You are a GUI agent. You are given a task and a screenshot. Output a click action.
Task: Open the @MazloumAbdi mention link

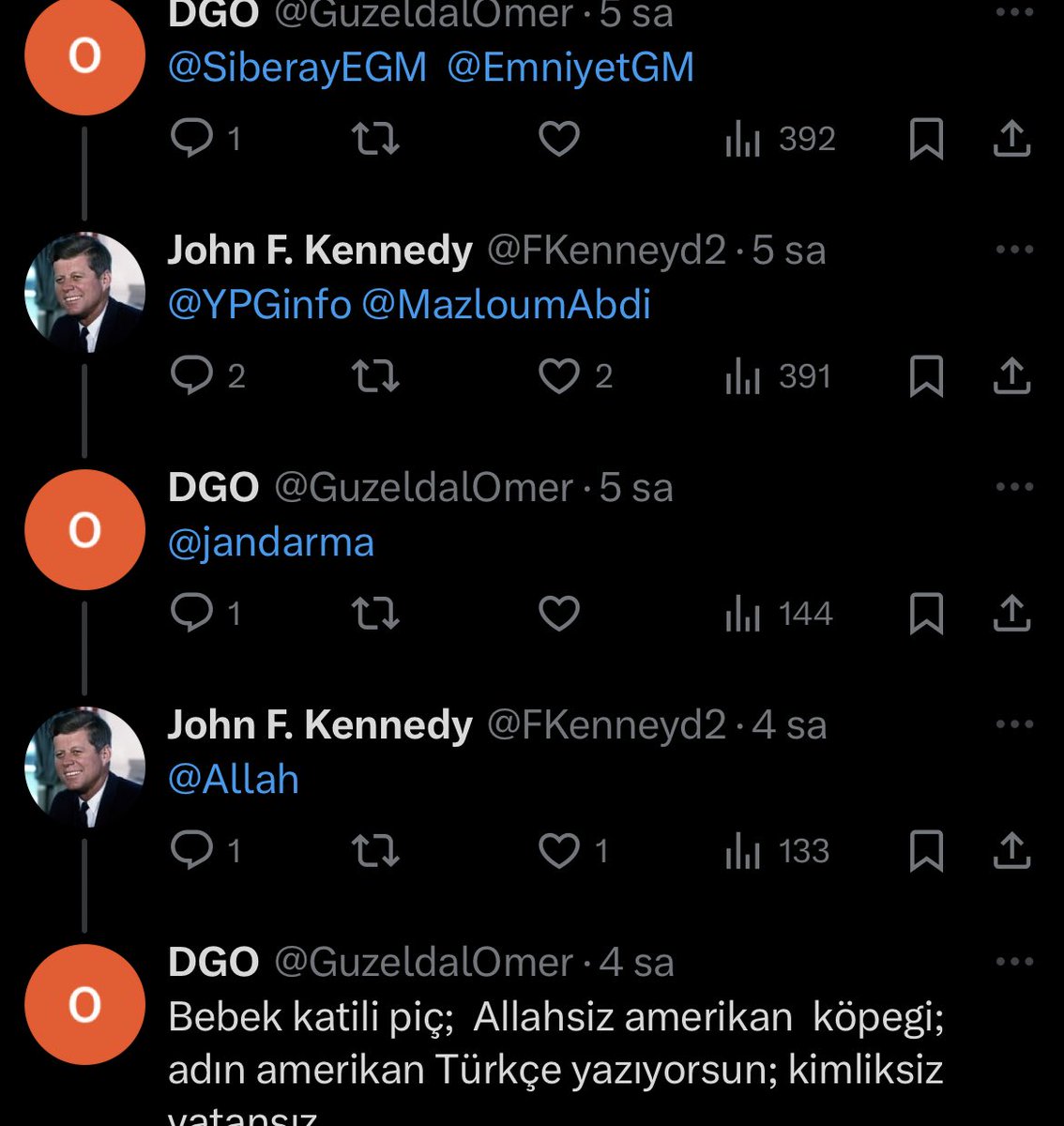[506, 305]
